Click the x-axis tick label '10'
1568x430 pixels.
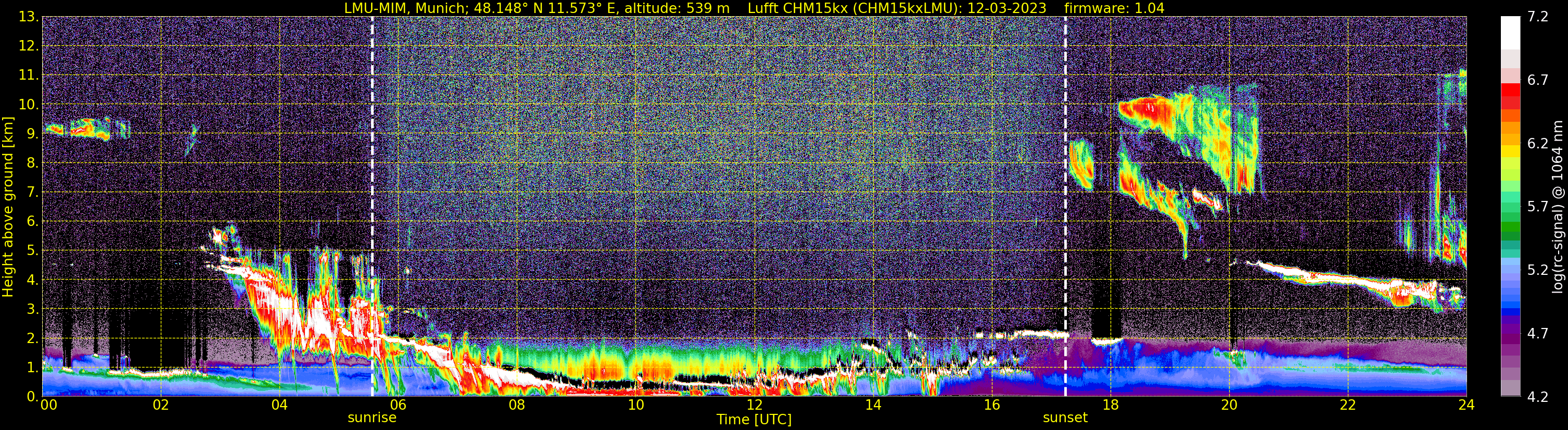click(x=635, y=405)
